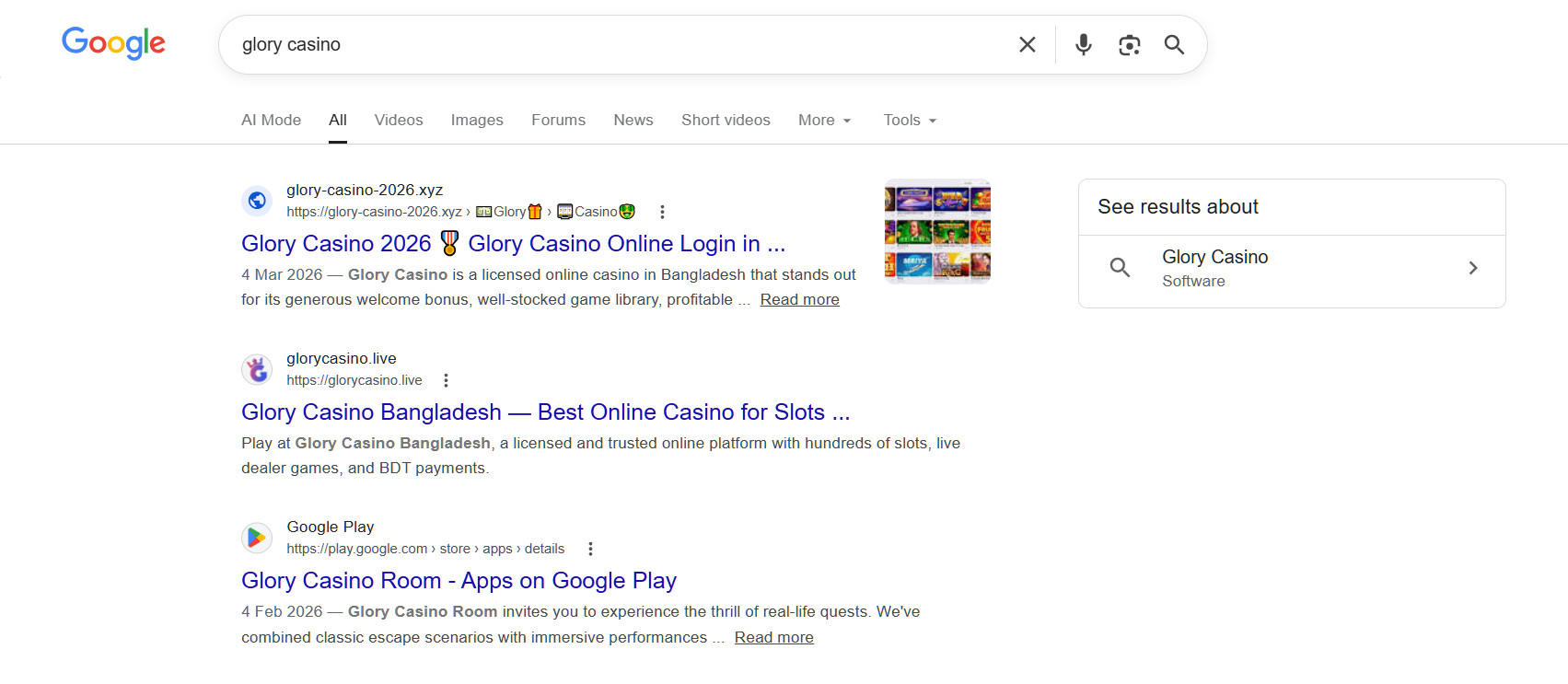Open the slot games thumbnail image
The image size is (1568, 684).
tap(937, 231)
